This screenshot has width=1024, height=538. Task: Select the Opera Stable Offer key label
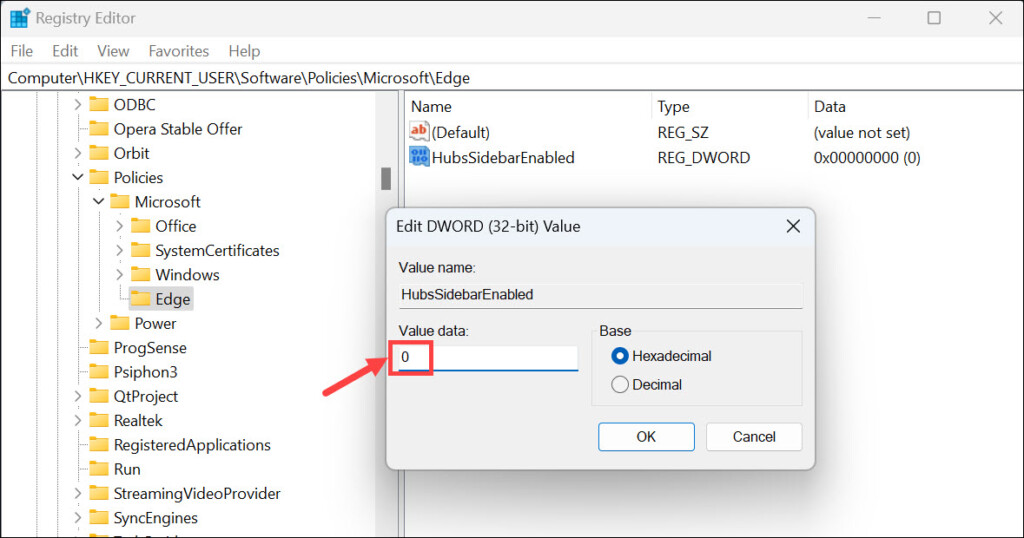178,129
